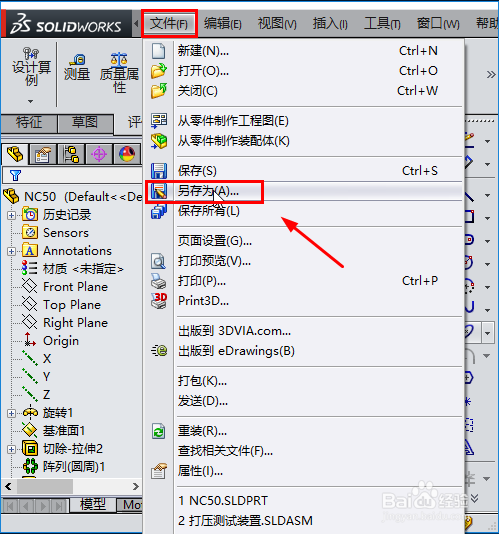This screenshot has width=499, height=534.
Task: Click the eDrawings publish icon
Action: 159,351
